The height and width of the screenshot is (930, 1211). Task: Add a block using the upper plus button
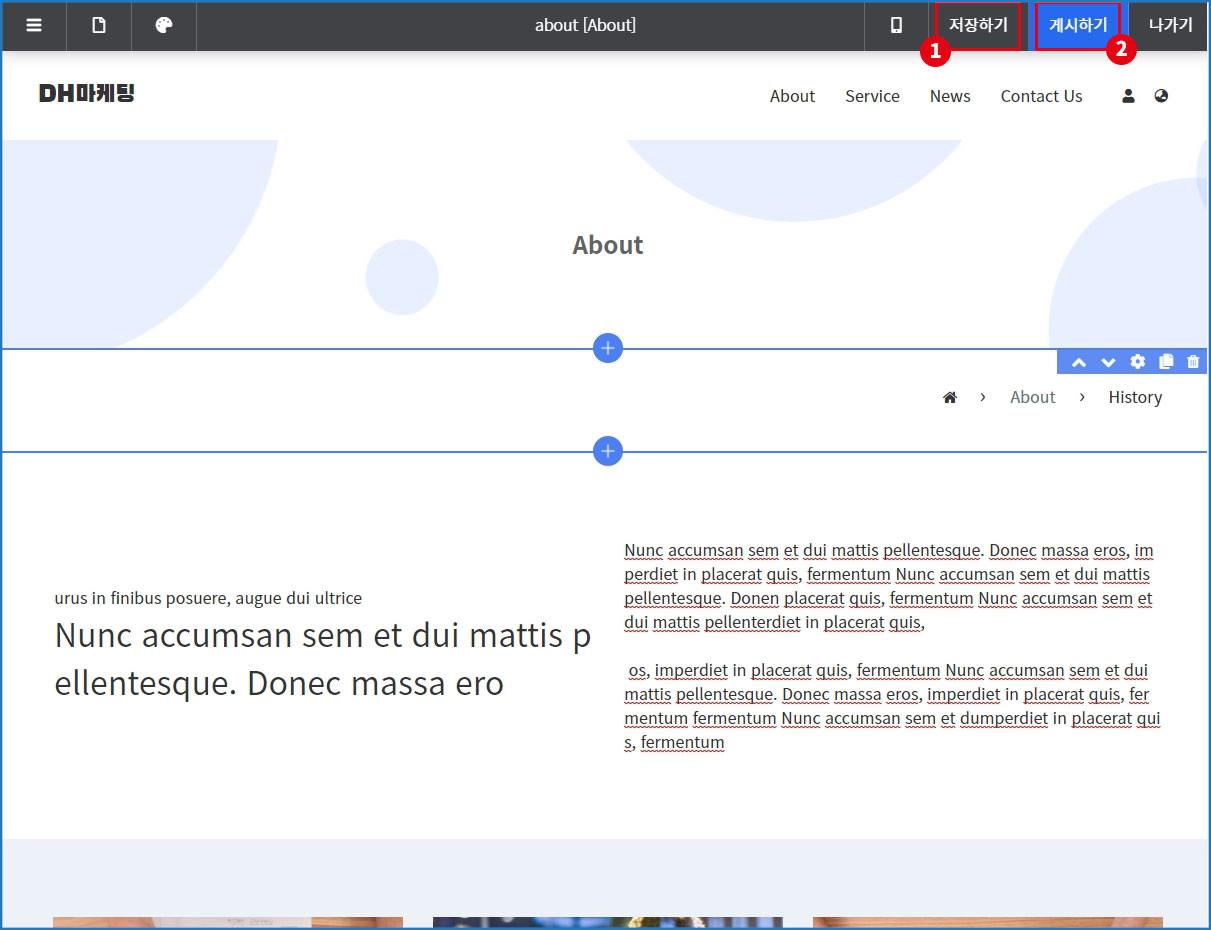click(608, 348)
